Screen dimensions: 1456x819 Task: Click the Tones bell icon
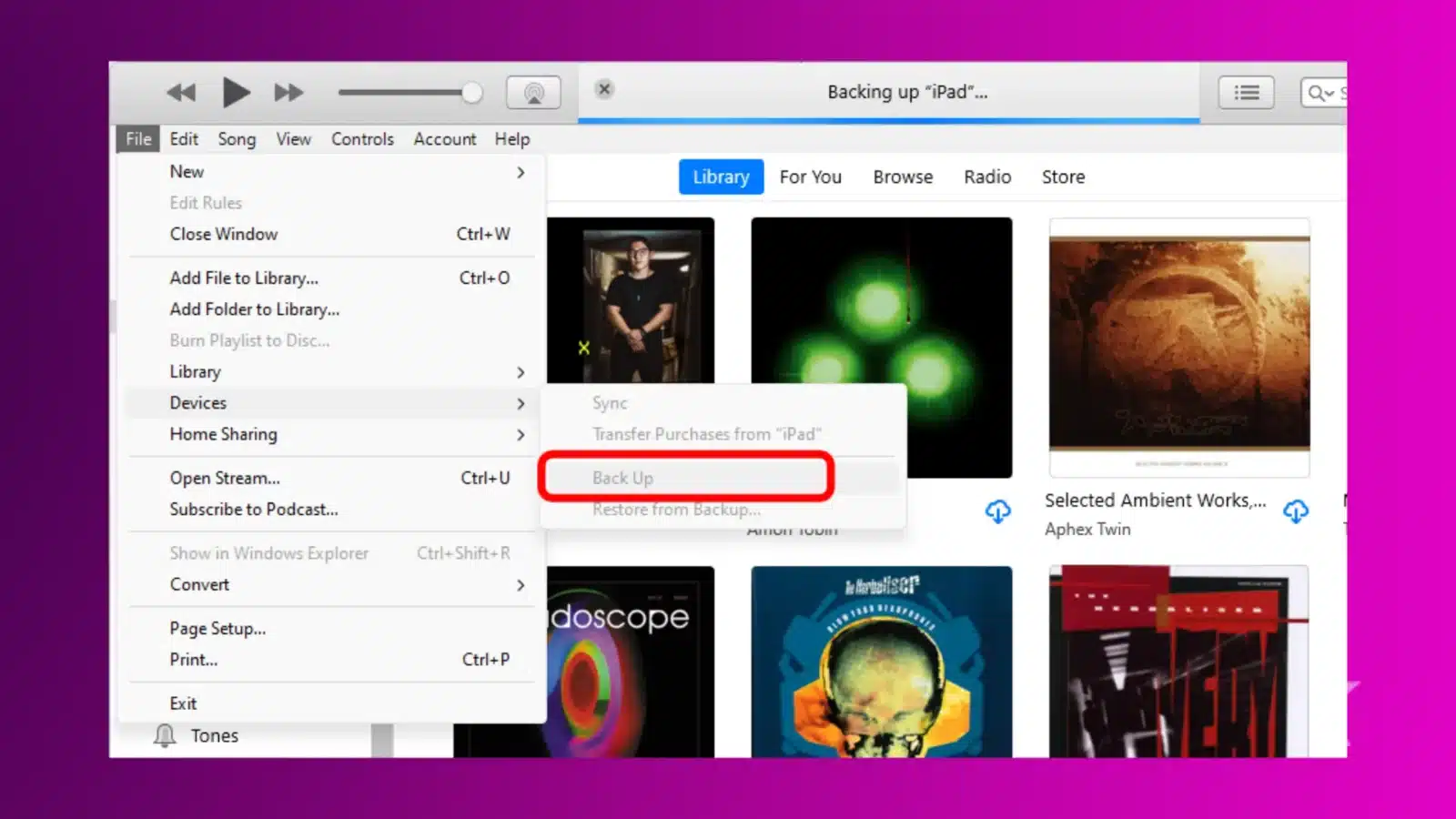165,735
